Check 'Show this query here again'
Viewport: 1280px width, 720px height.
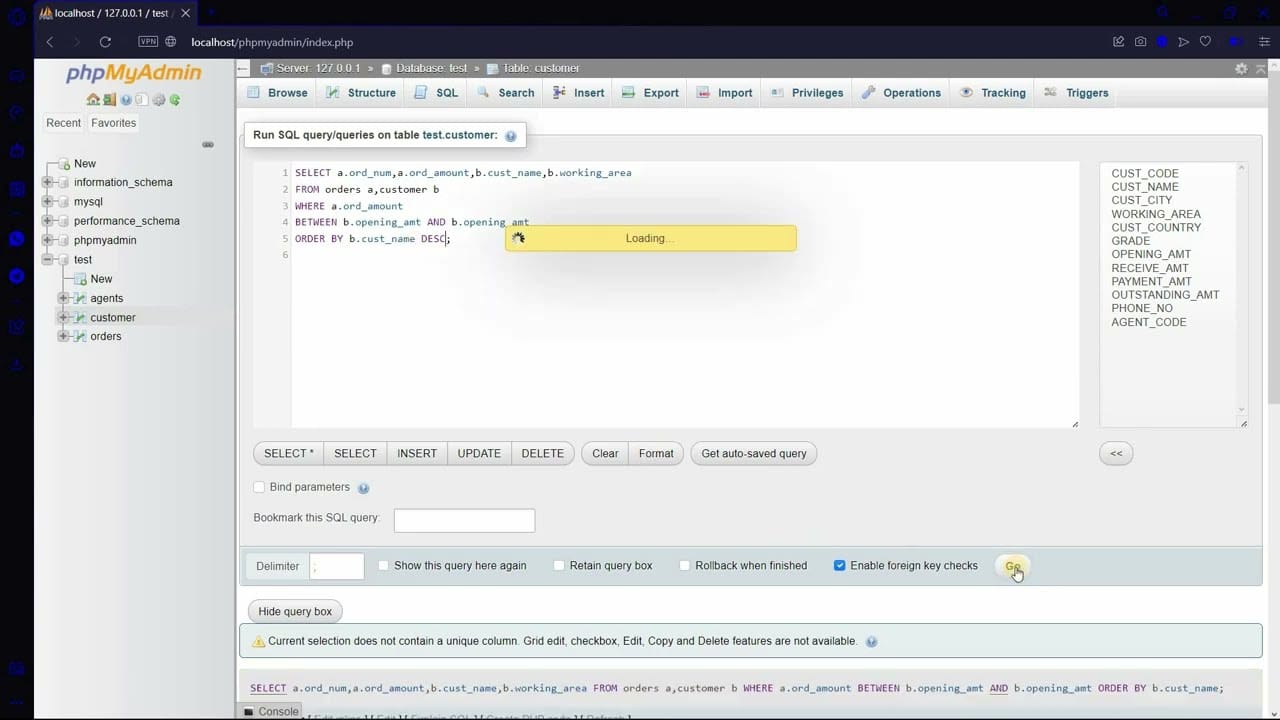tap(383, 566)
